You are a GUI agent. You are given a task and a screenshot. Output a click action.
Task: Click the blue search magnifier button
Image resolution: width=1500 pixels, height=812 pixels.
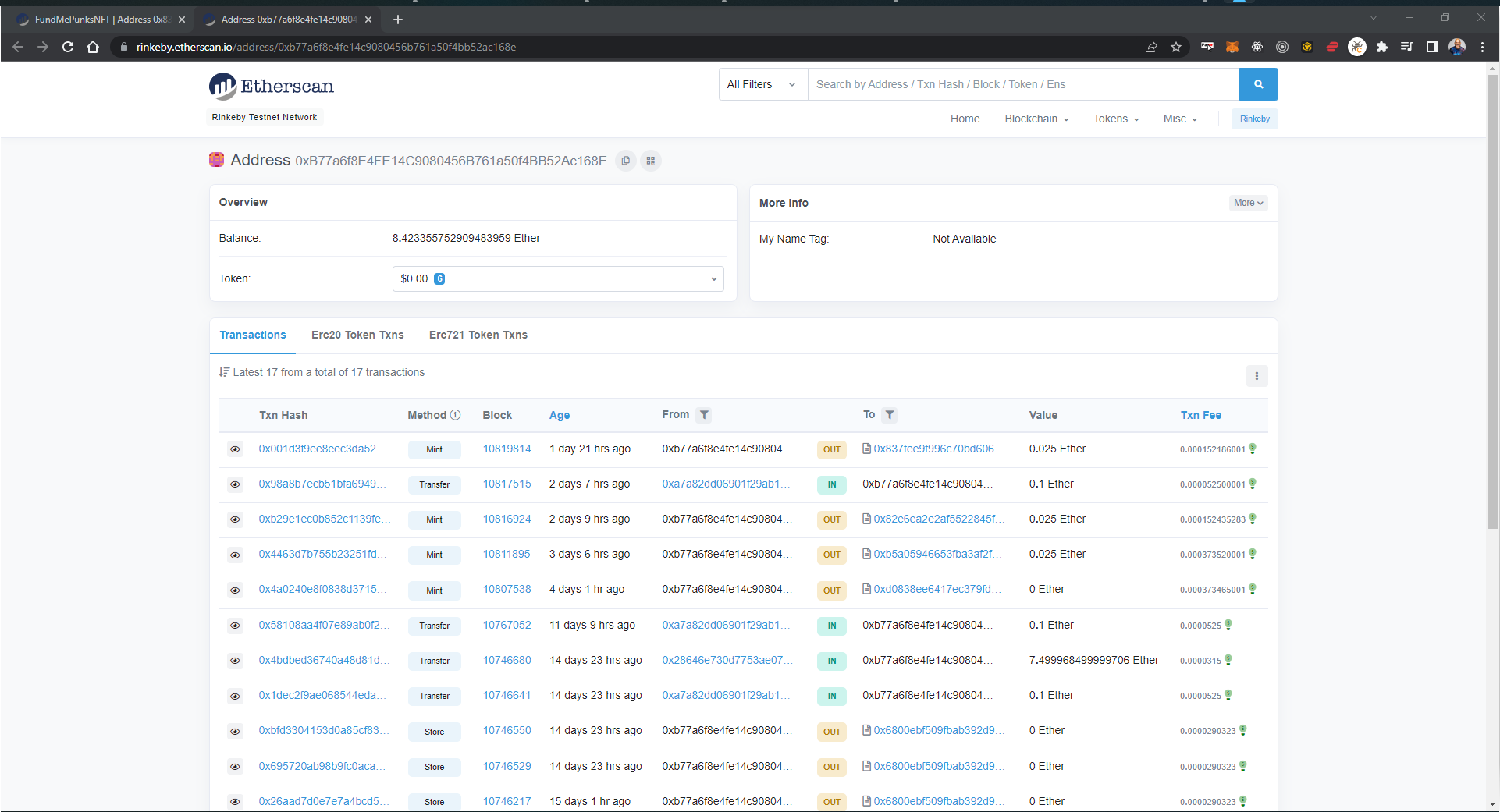[1258, 84]
